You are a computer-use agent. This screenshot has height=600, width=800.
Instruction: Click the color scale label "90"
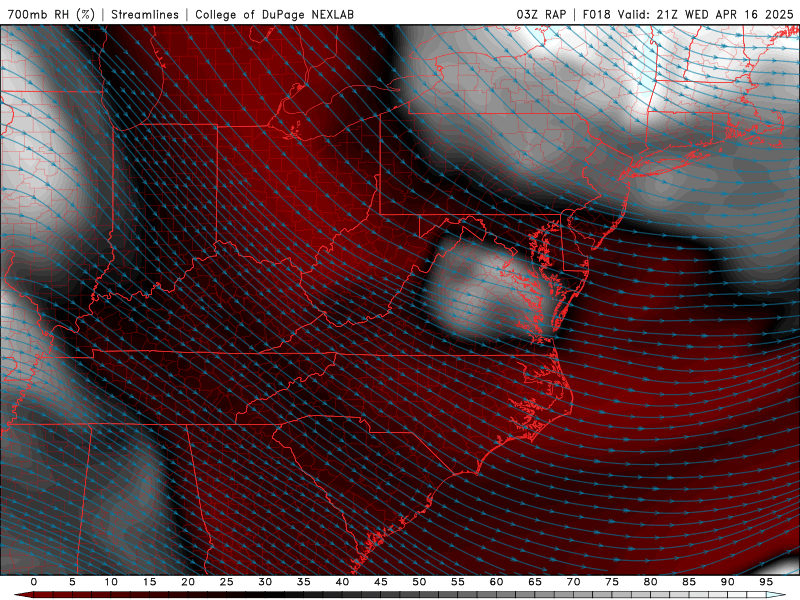point(727,582)
